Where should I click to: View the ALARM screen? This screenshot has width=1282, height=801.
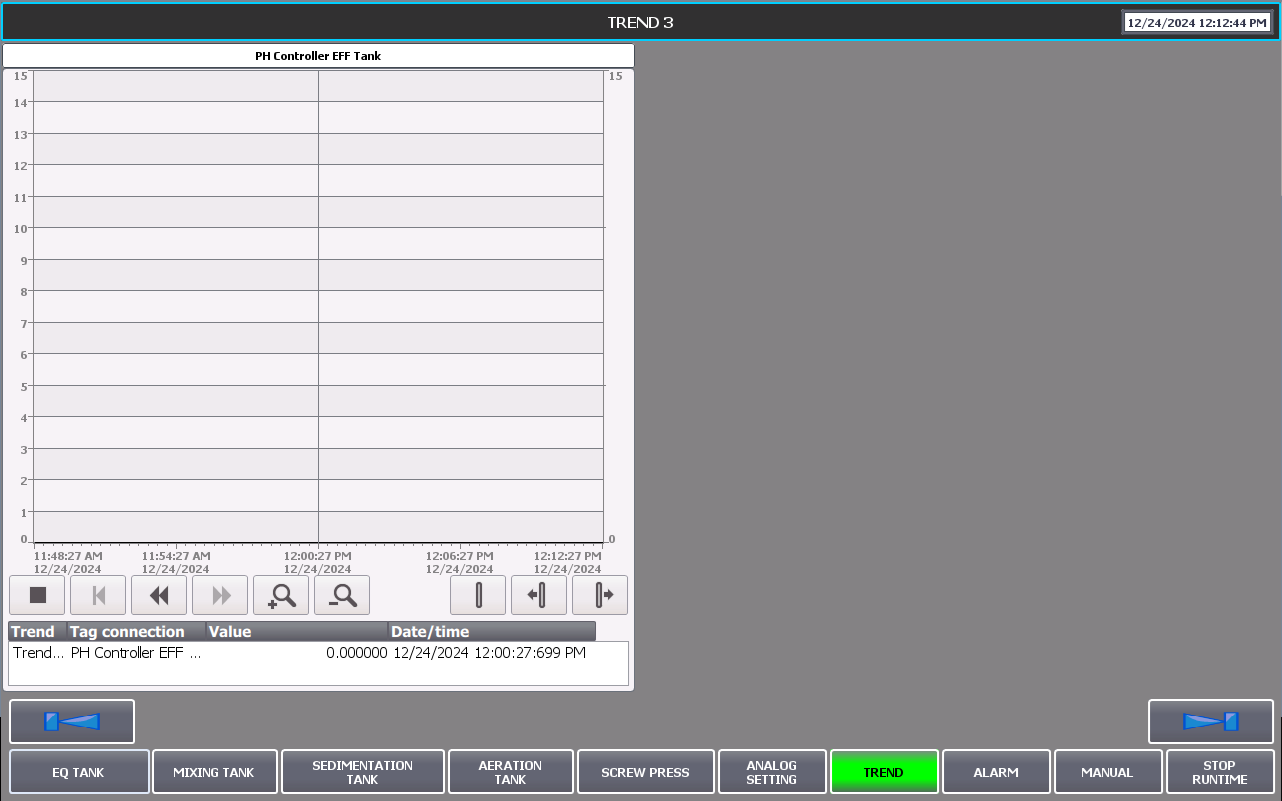996,772
